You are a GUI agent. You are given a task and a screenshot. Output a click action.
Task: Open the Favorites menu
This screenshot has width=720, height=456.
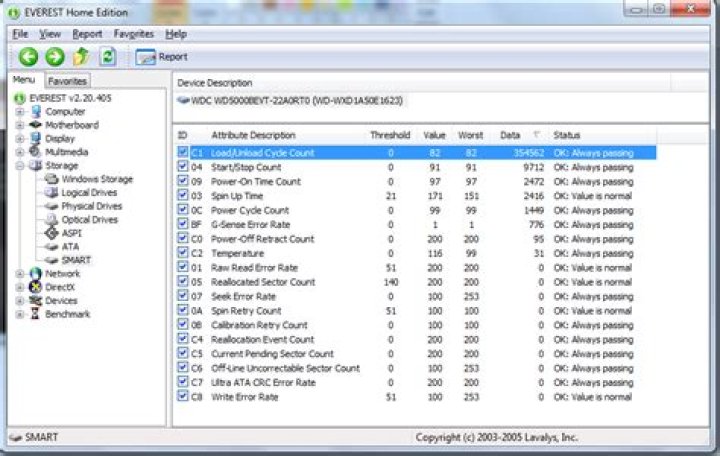[x=133, y=34]
